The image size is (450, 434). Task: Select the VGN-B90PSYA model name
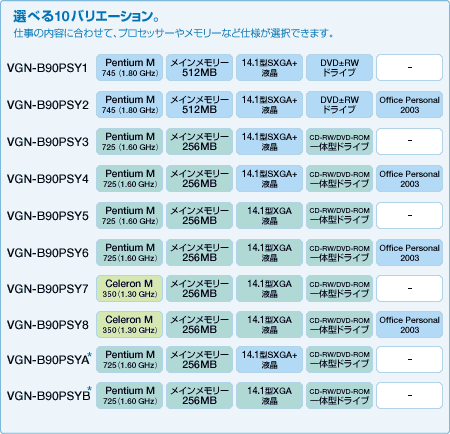coord(49,359)
